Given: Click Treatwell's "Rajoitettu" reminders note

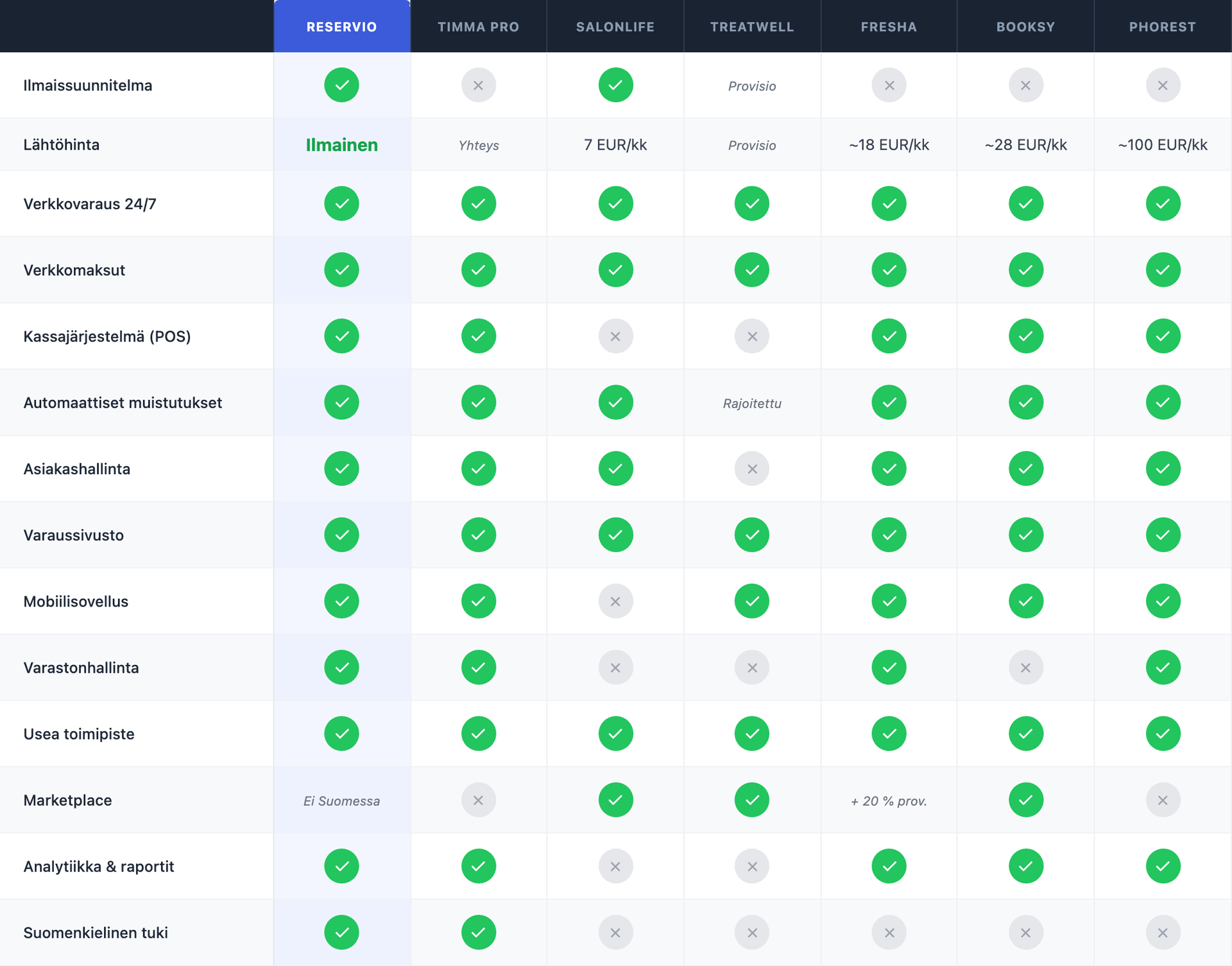Looking at the screenshot, I should tap(752, 404).
